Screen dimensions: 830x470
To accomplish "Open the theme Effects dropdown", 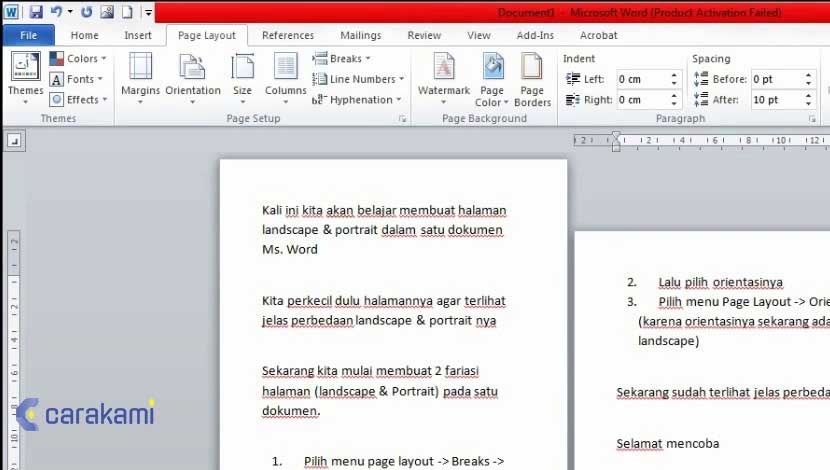I will pos(78,100).
